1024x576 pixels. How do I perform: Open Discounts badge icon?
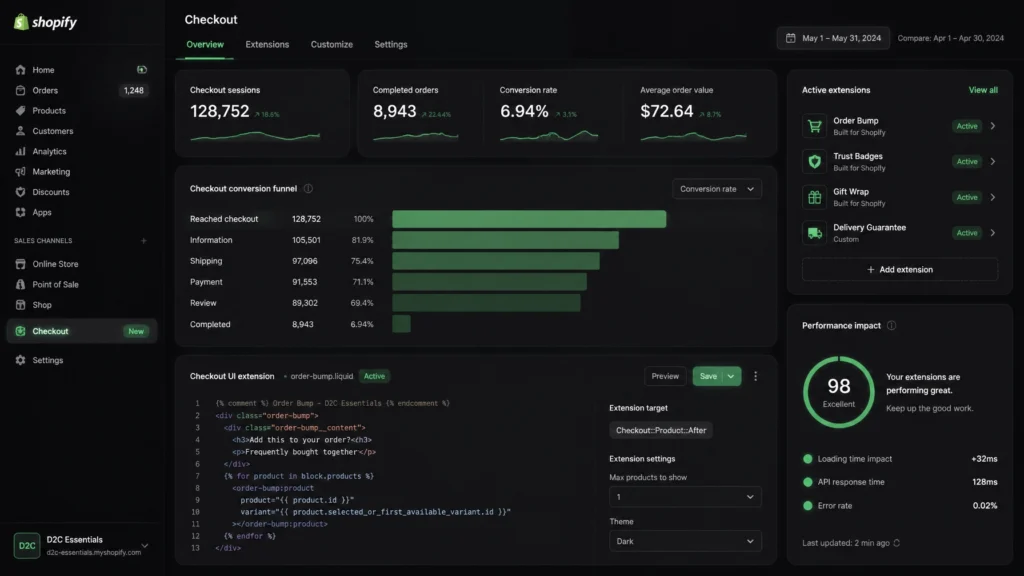[20, 192]
